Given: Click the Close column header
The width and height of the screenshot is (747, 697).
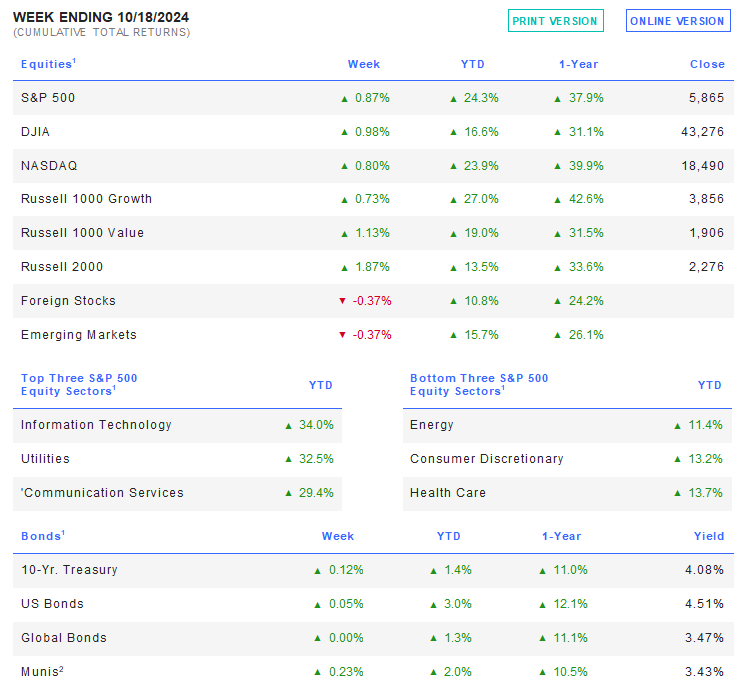Looking at the screenshot, I should tap(707, 64).
